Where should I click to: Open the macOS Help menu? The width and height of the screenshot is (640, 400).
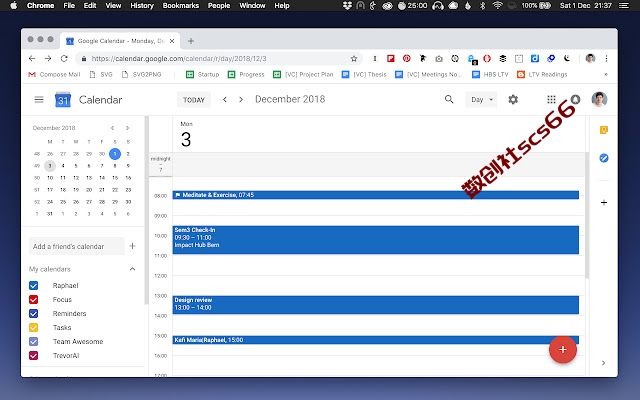tap(282, 6)
